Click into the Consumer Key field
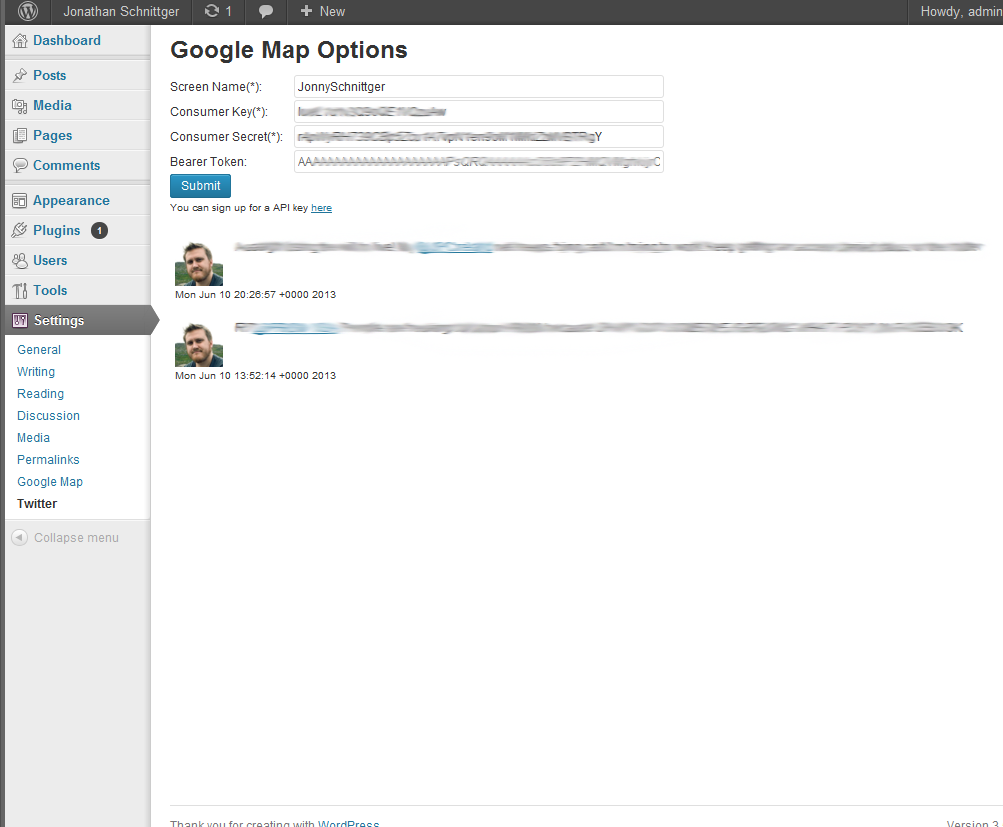 click(x=478, y=111)
